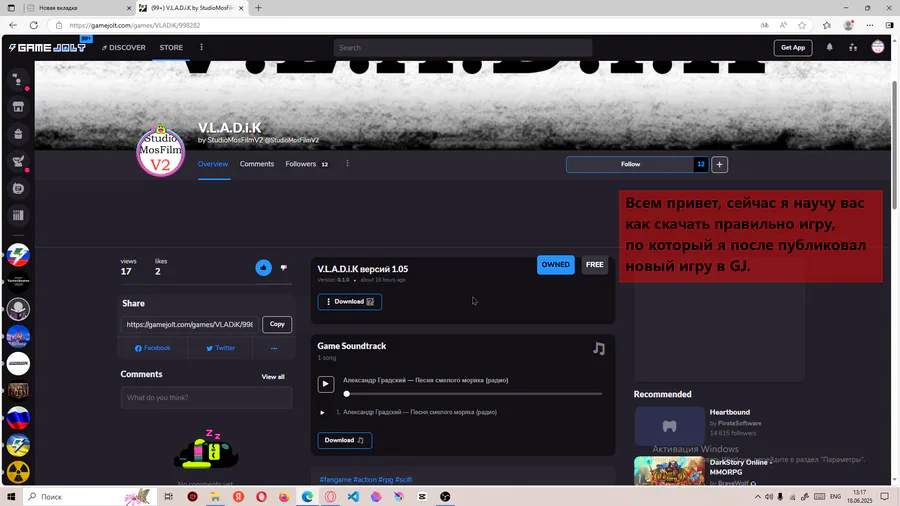
Task: Open browser settings ellipsis menu
Action: coord(870,25)
